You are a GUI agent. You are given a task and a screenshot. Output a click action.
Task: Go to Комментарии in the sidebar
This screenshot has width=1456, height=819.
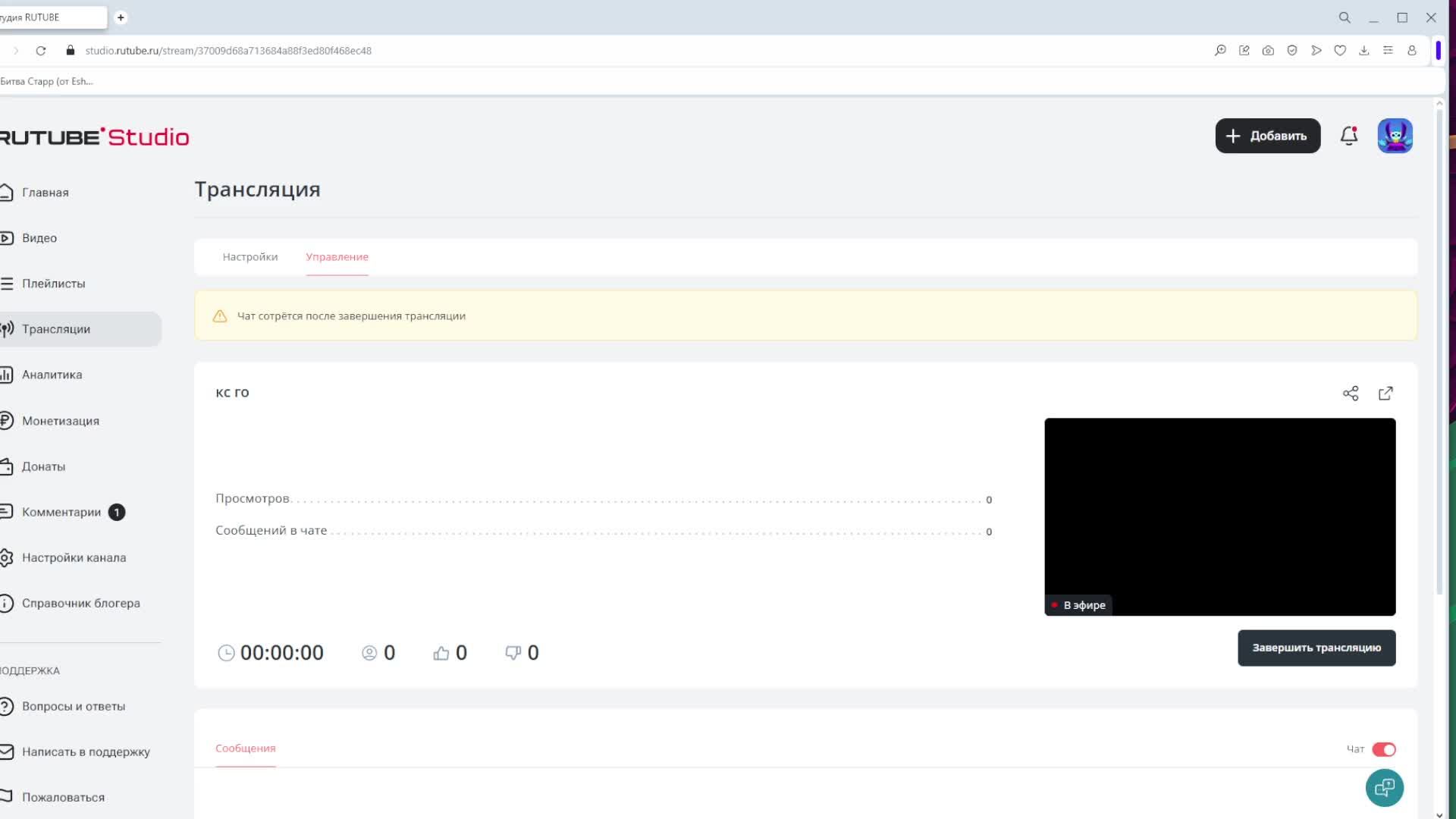pos(61,512)
